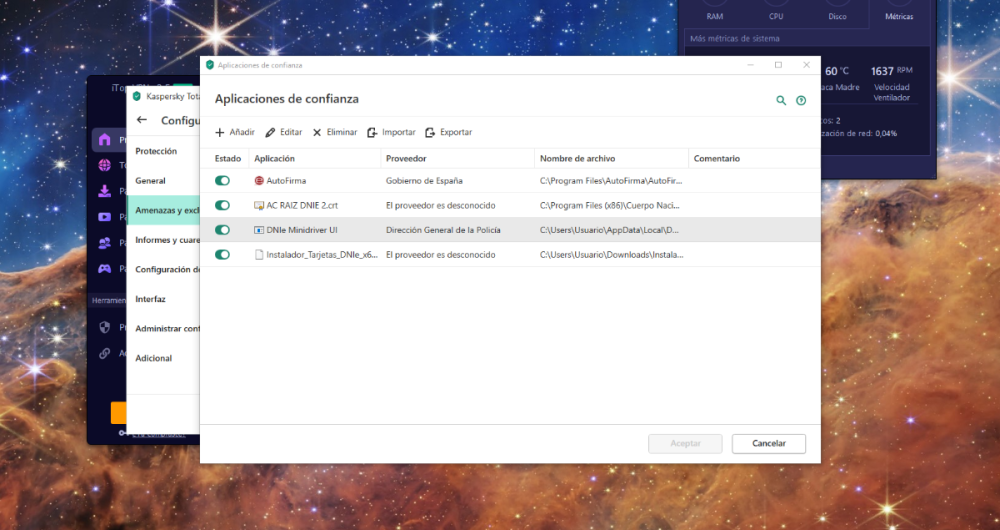Click the gamepad icon in iTop sidebar
Image resolution: width=1000 pixels, height=530 pixels.
(x=105, y=269)
